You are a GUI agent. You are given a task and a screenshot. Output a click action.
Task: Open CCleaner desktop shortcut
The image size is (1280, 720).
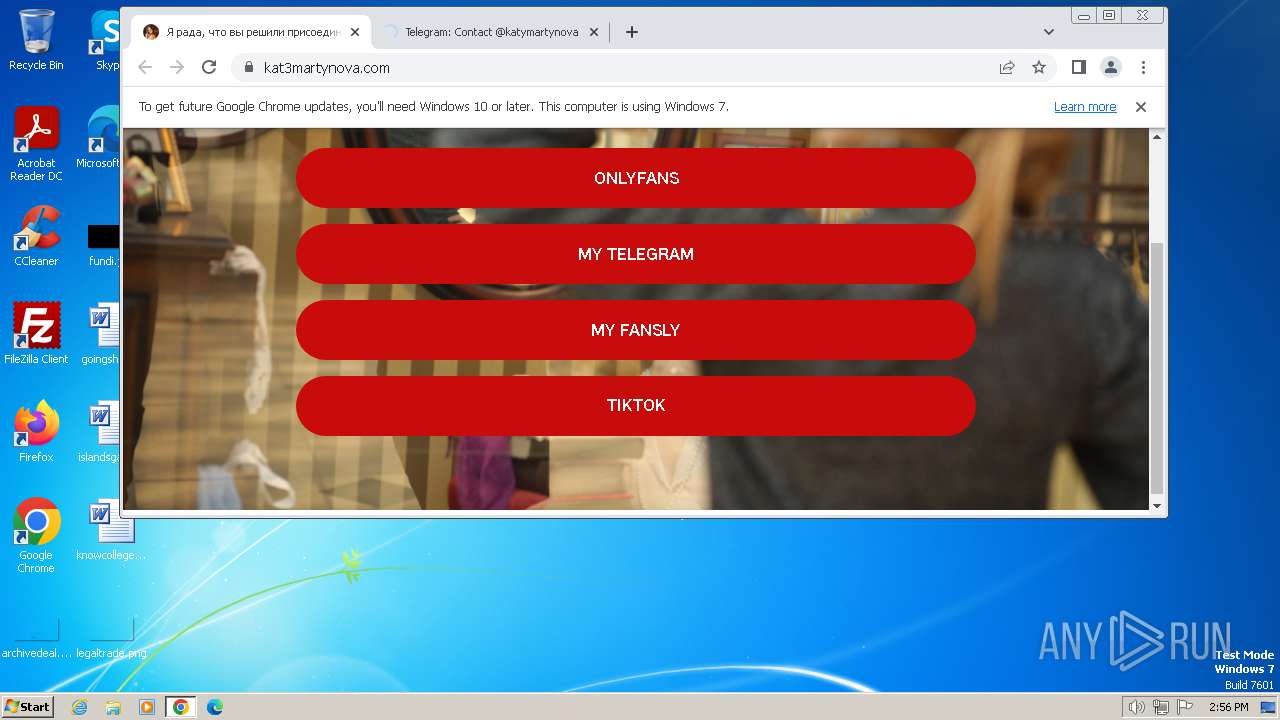point(36,237)
